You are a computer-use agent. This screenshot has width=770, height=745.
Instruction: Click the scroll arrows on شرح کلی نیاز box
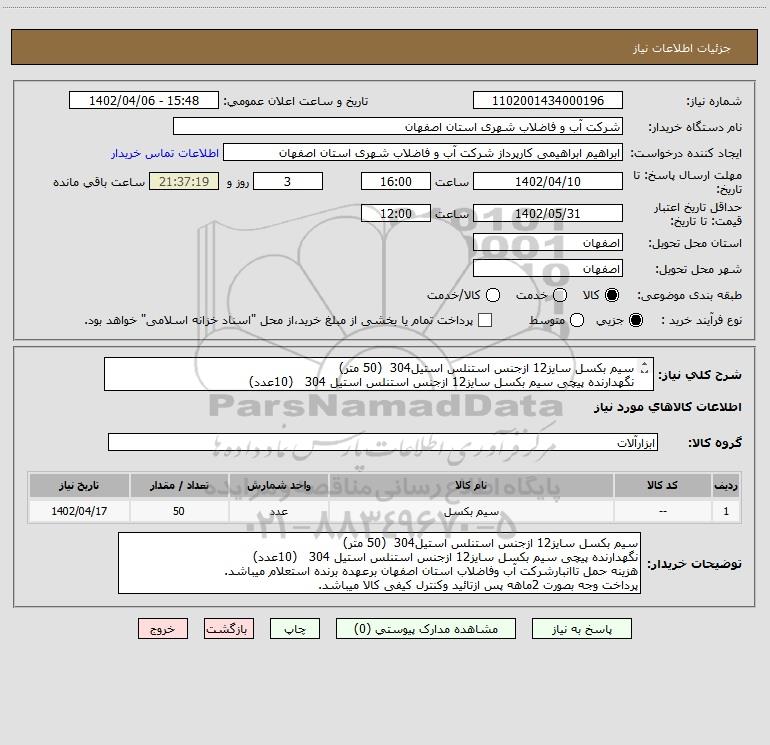point(645,367)
